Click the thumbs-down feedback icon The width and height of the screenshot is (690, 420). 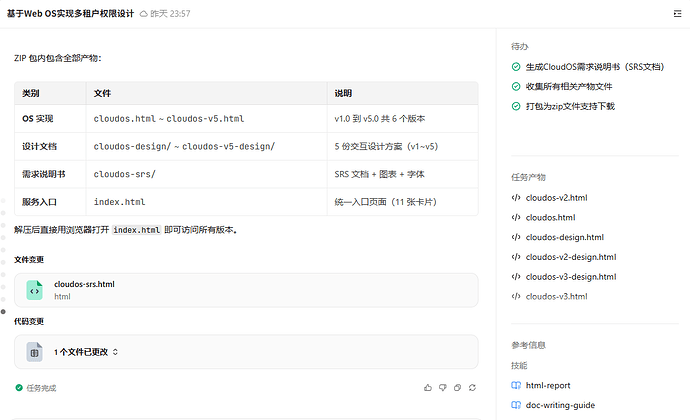coord(443,387)
